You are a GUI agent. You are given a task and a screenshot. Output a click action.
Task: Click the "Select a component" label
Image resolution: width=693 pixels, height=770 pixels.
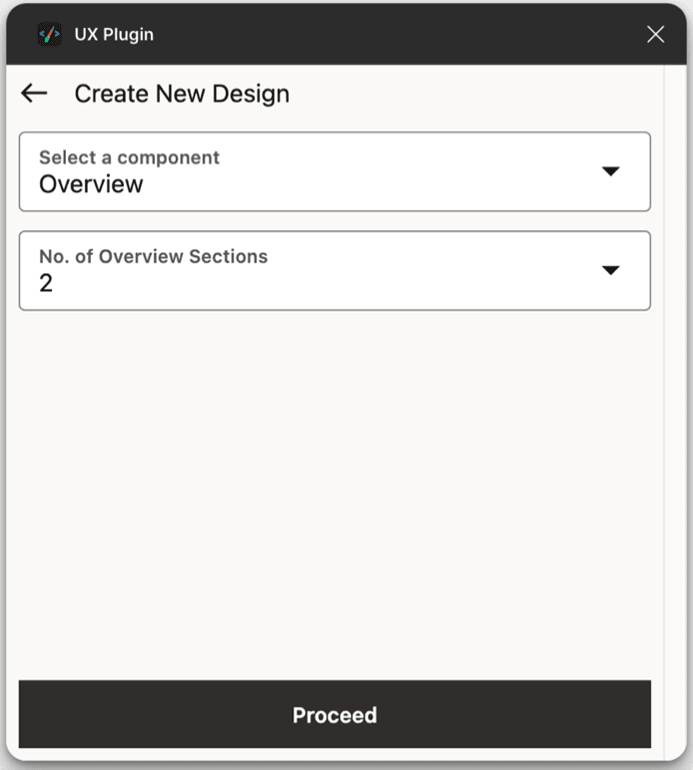click(129, 157)
